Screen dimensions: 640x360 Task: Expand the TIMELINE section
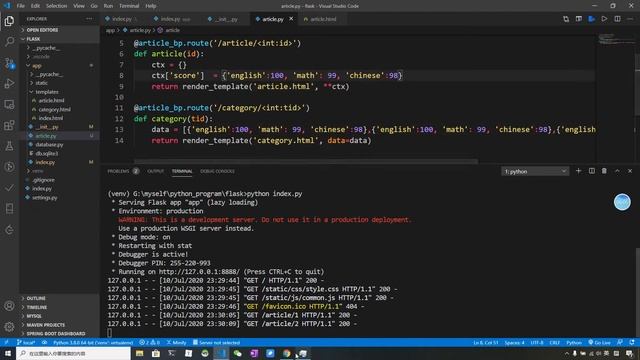[x=59, y=307]
